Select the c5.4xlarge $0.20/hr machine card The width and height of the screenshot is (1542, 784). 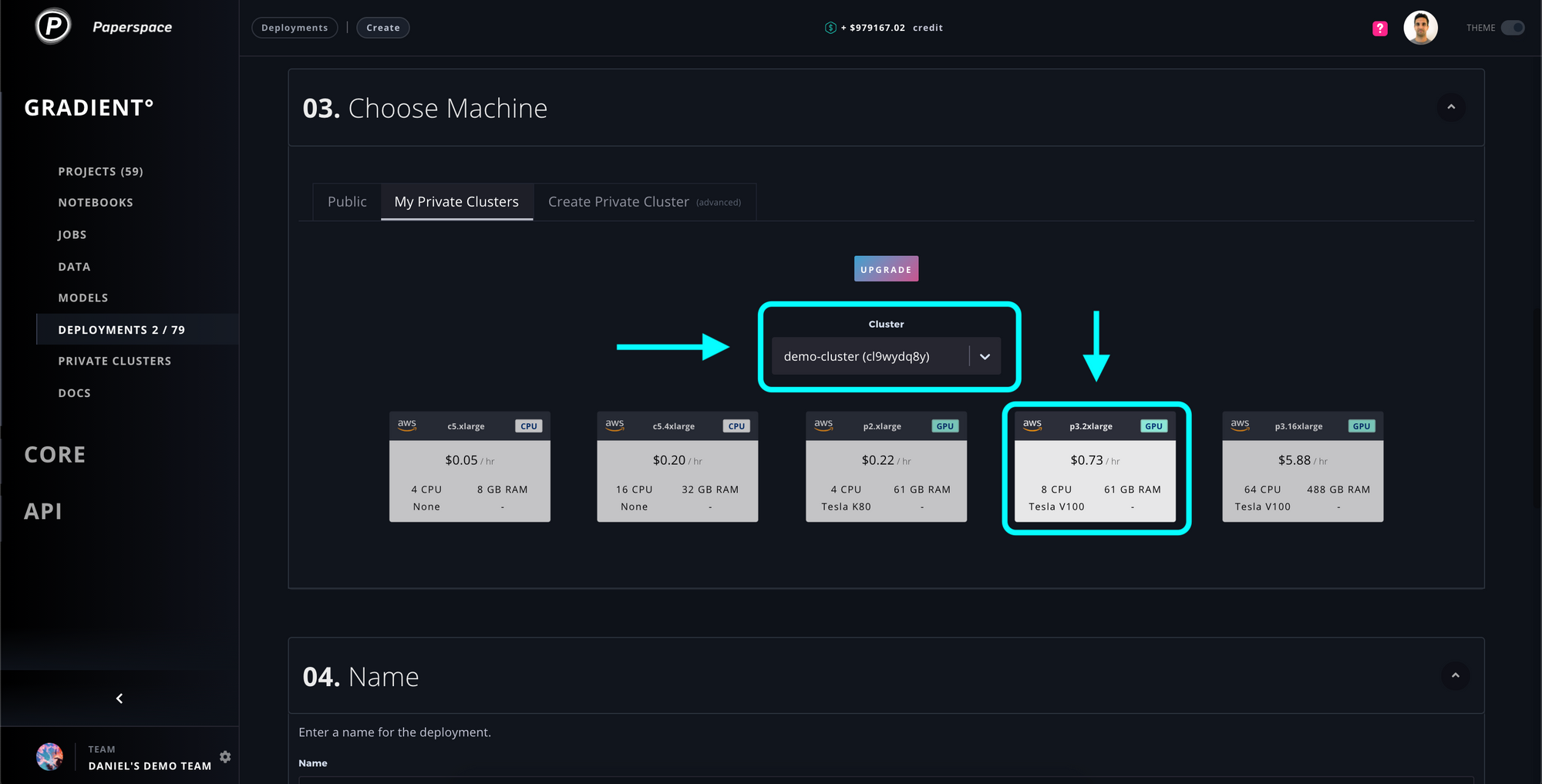[678, 466]
